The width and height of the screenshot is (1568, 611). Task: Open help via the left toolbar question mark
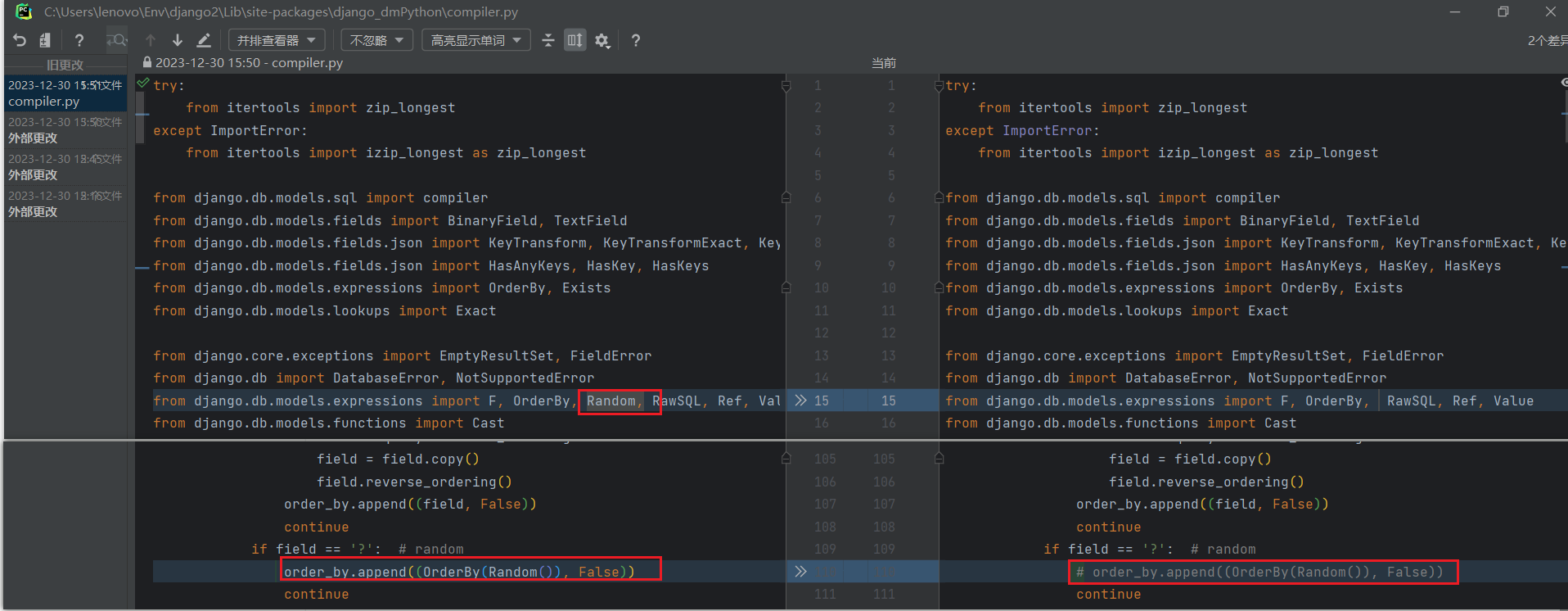[79, 40]
